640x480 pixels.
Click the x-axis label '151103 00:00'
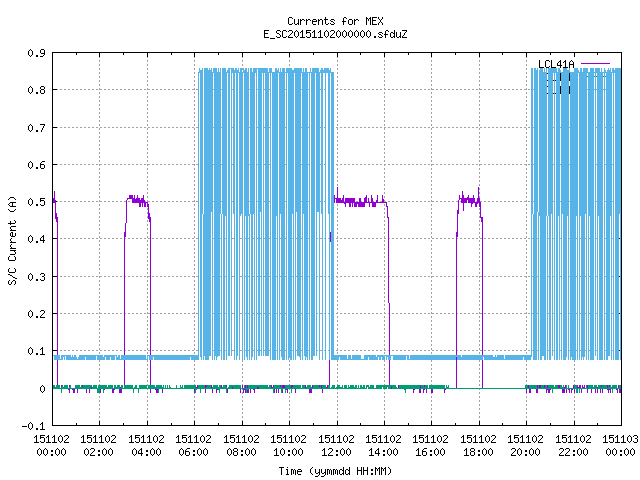click(x=620, y=446)
